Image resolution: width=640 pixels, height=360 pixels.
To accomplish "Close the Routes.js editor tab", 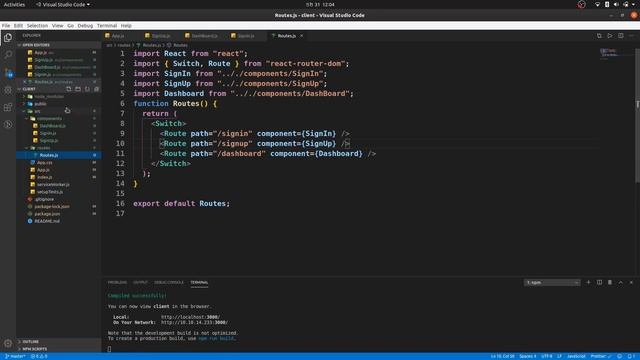I will coord(302,36).
